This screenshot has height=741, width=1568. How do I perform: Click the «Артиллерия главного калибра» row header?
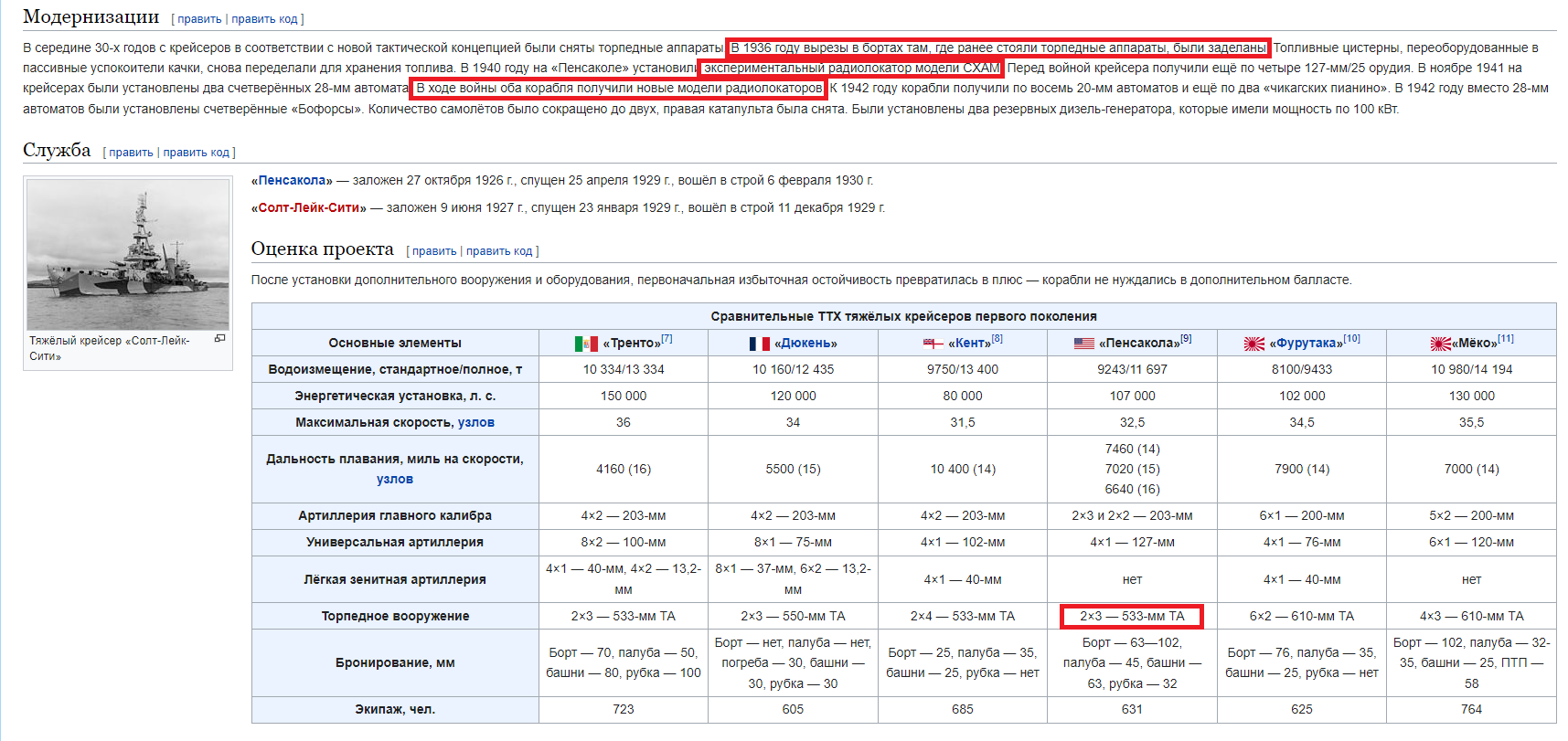tap(395, 516)
